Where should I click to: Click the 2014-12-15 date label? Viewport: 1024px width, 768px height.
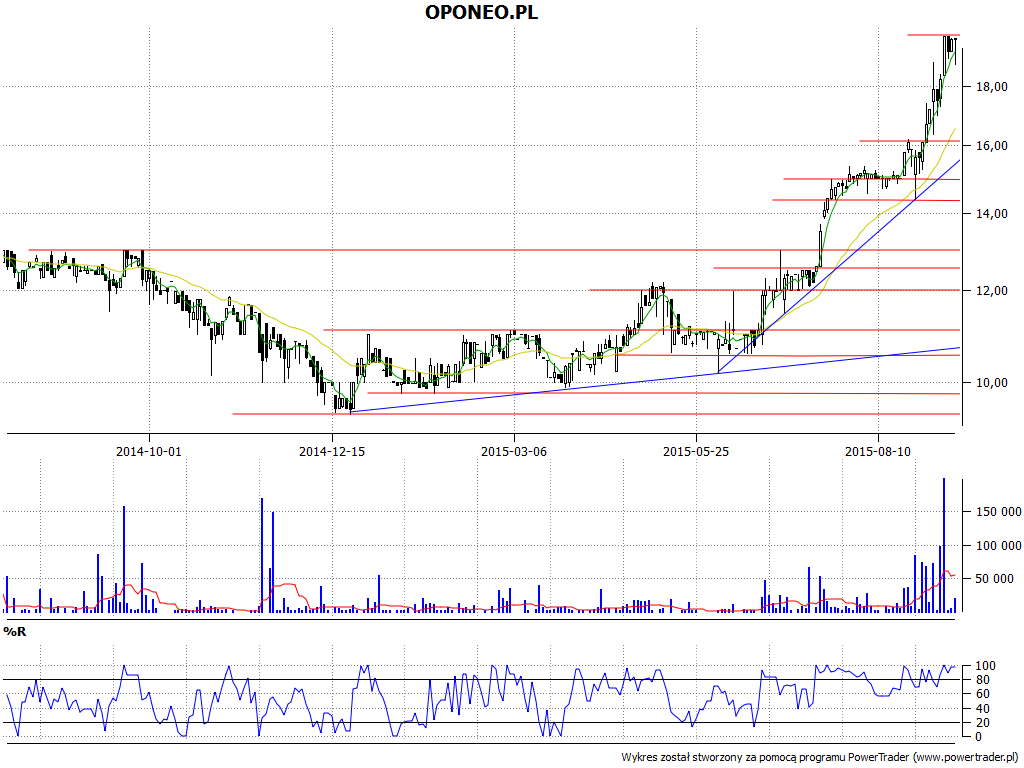[x=332, y=451]
